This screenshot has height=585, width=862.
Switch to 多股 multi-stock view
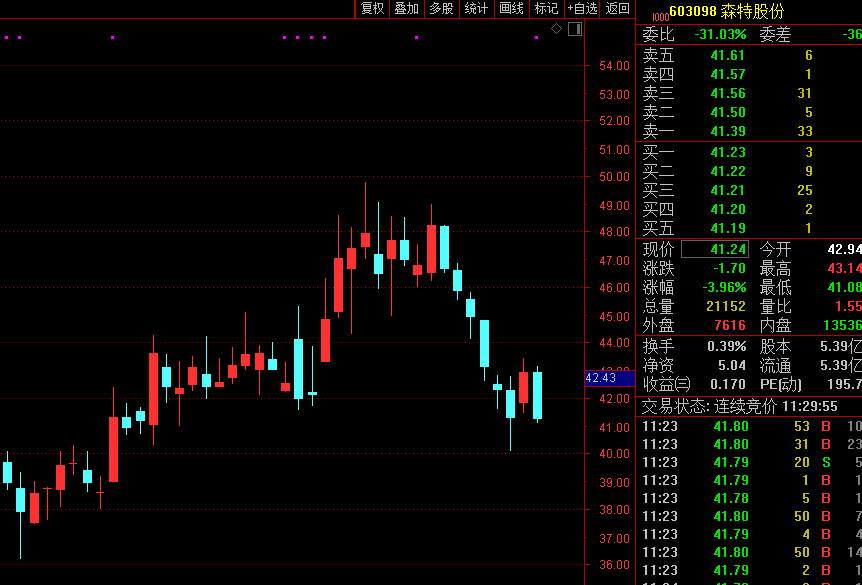(441, 9)
